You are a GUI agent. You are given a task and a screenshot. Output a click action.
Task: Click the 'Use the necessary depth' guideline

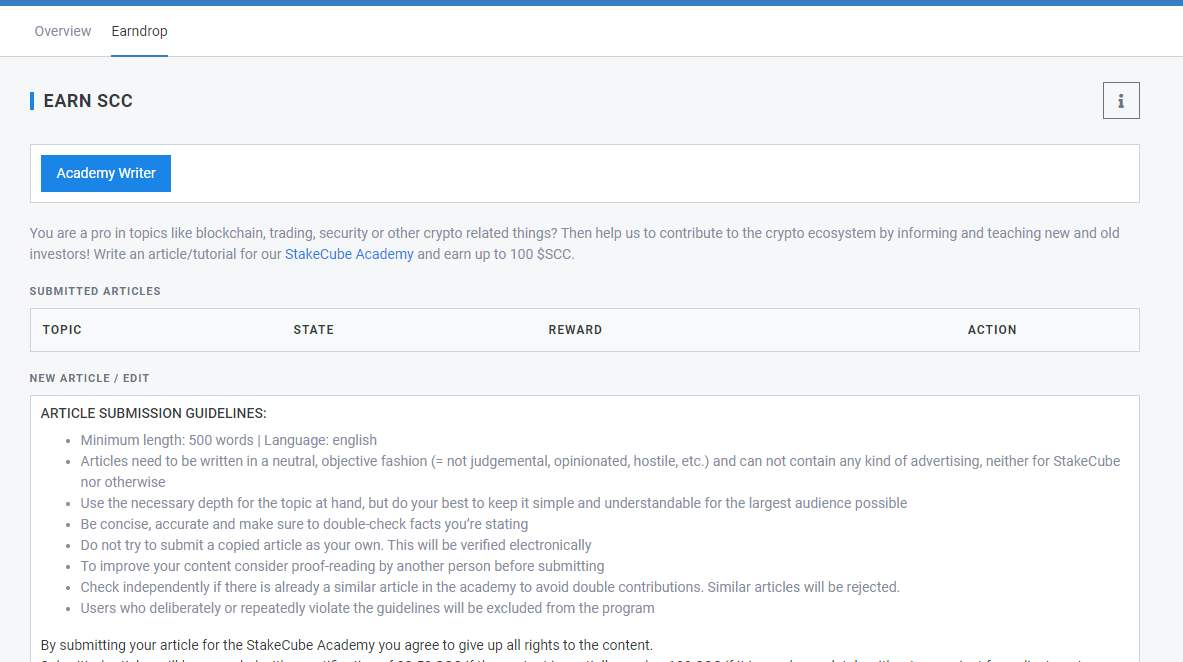tap(493, 503)
